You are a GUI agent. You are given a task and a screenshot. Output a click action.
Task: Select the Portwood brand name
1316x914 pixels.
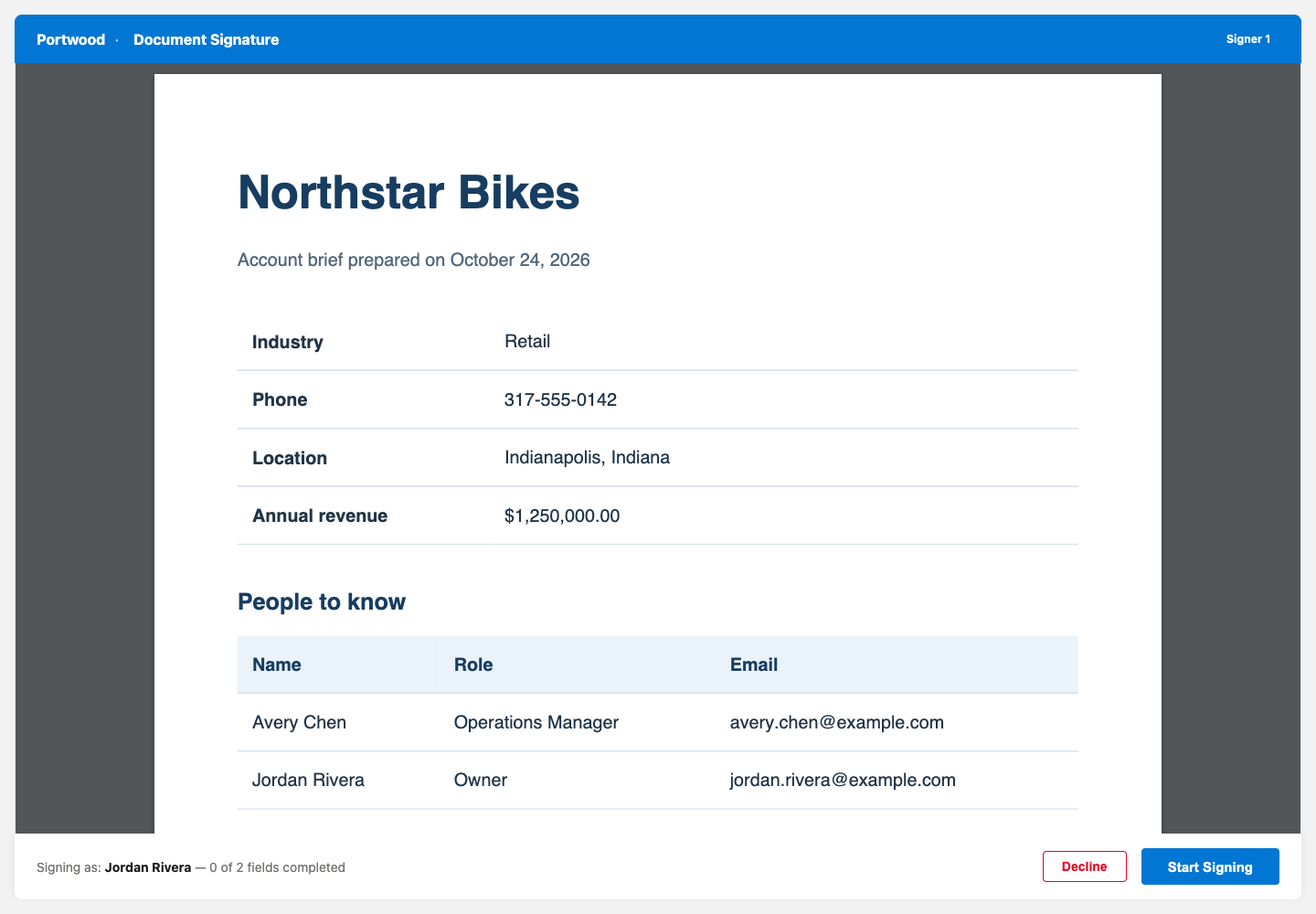(x=71, y=39)
